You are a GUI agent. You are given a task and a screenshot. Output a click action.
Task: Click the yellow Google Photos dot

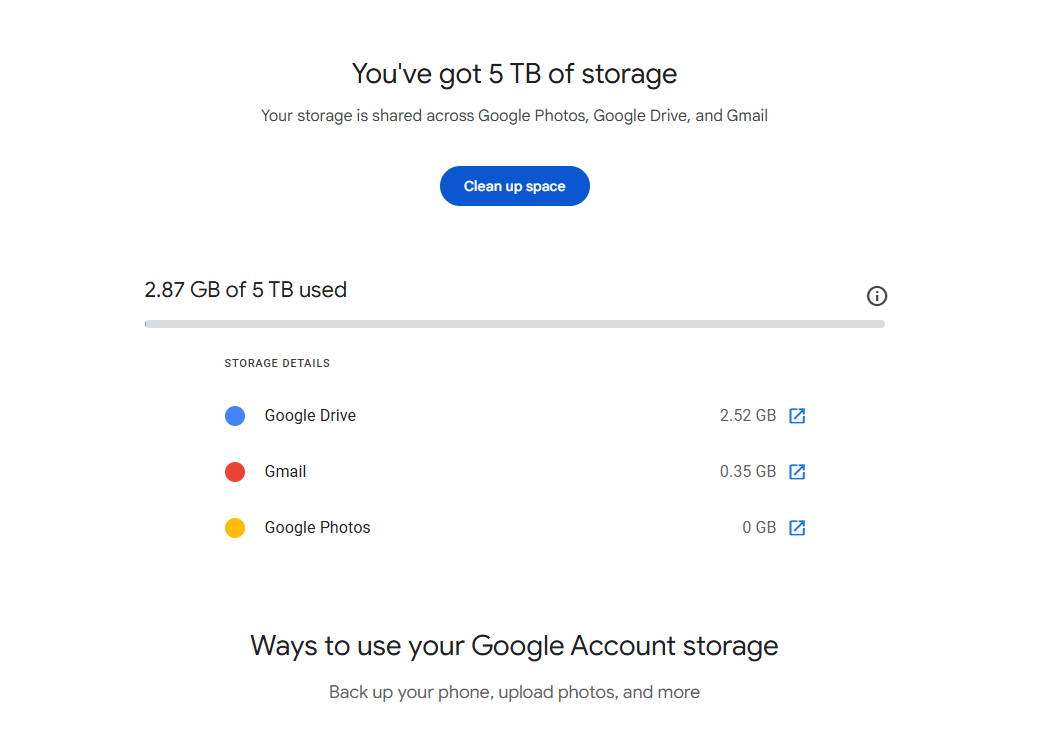tap(235, 527)
